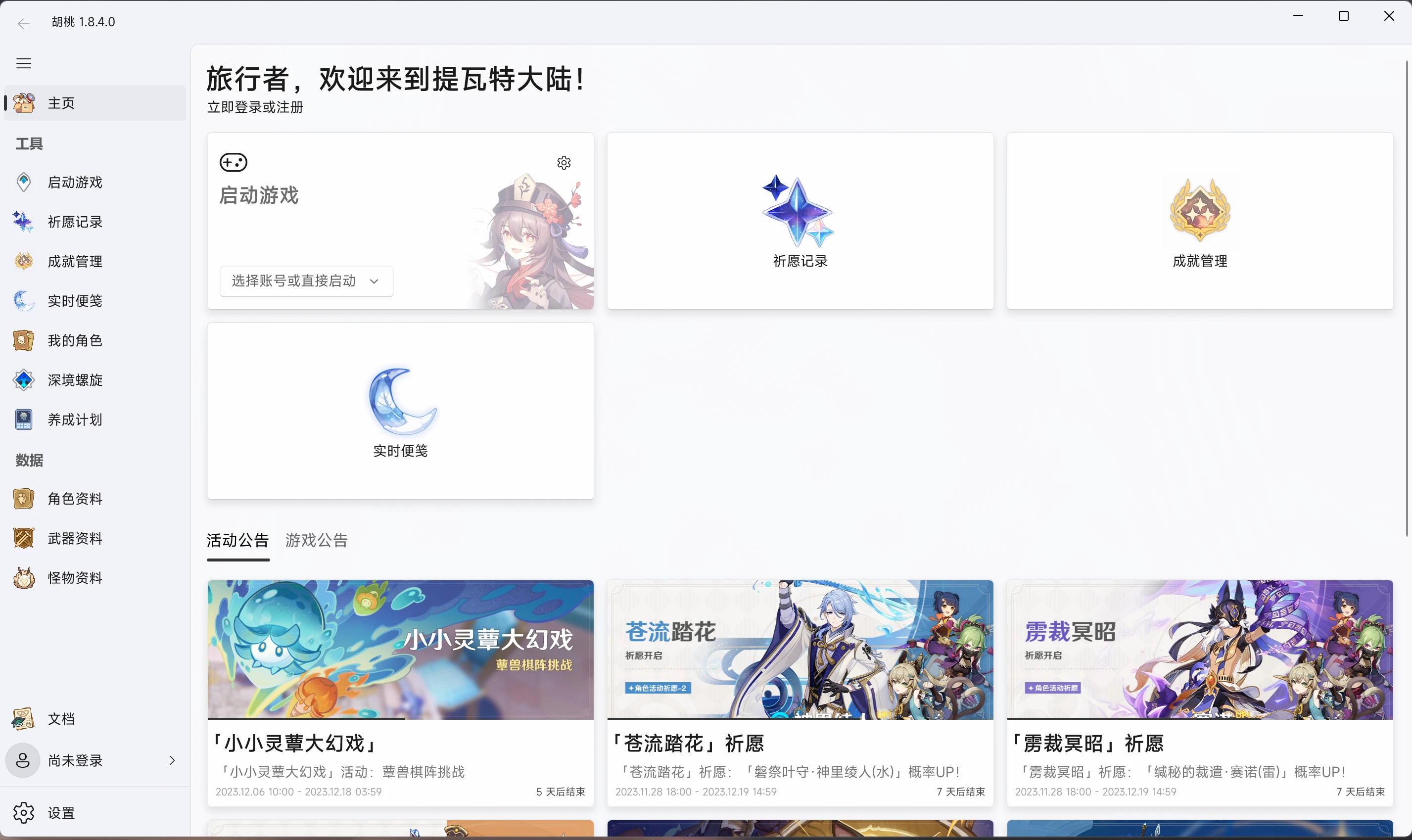Switch to the 游戏公告 tab
Viewport: 1412px width, 840px height.
point(316,540)
